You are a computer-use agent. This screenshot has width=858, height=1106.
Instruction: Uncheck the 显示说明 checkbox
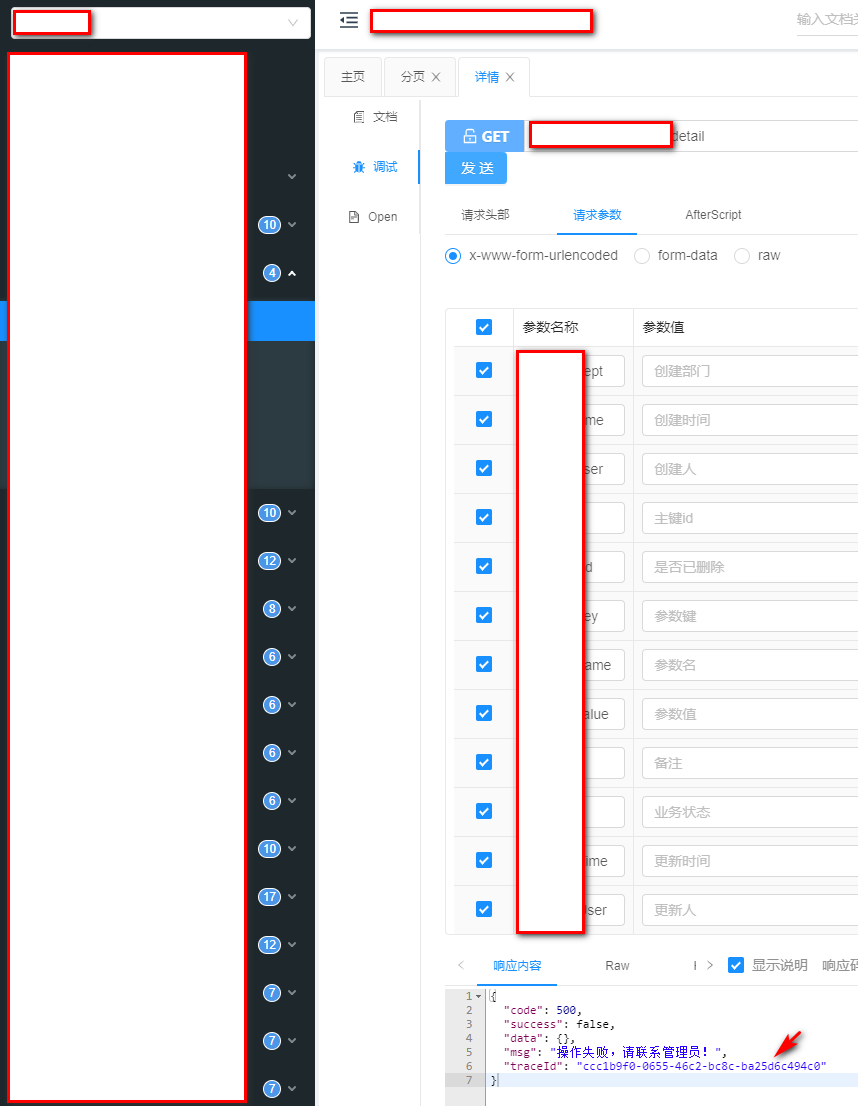click(x=736, y=965)
